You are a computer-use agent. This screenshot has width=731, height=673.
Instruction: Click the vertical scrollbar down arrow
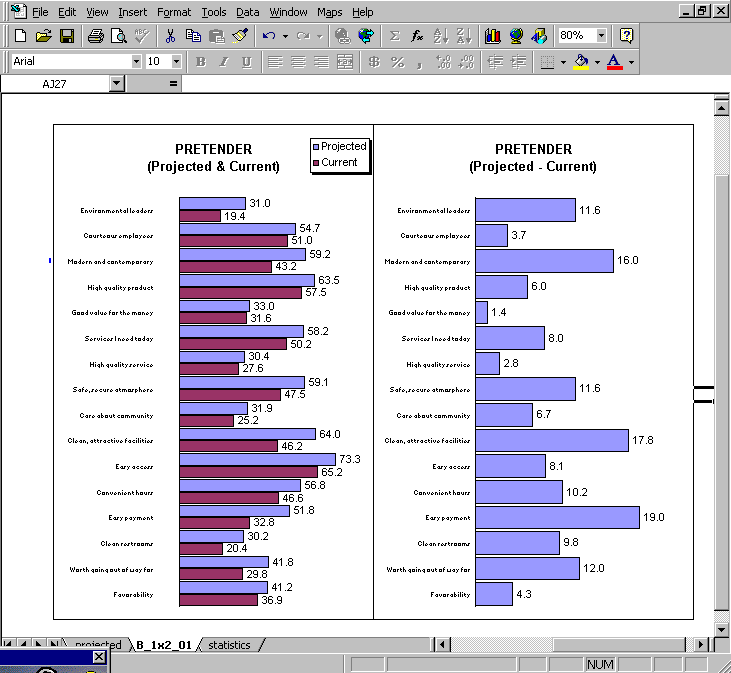point(721,630)
